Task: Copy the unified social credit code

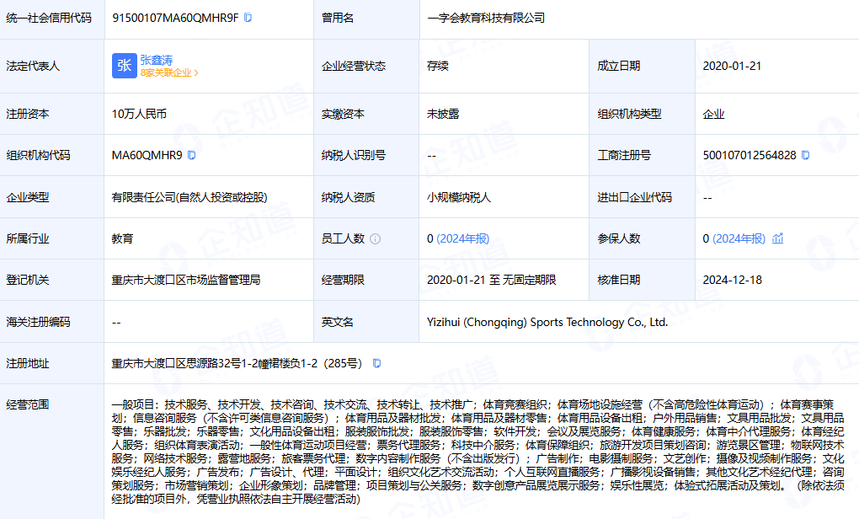Action: 248,17
